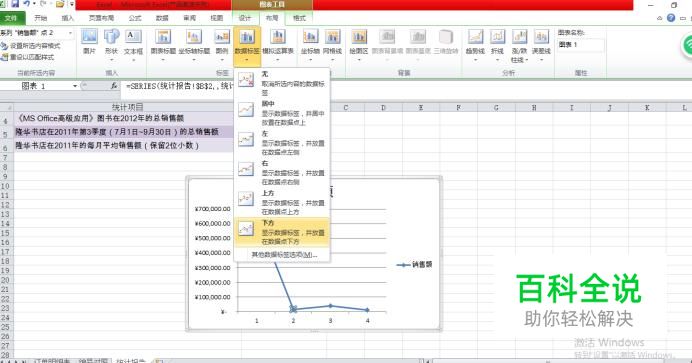
Task: Choose 居中 centered data labels option
Action: point(282,113)
